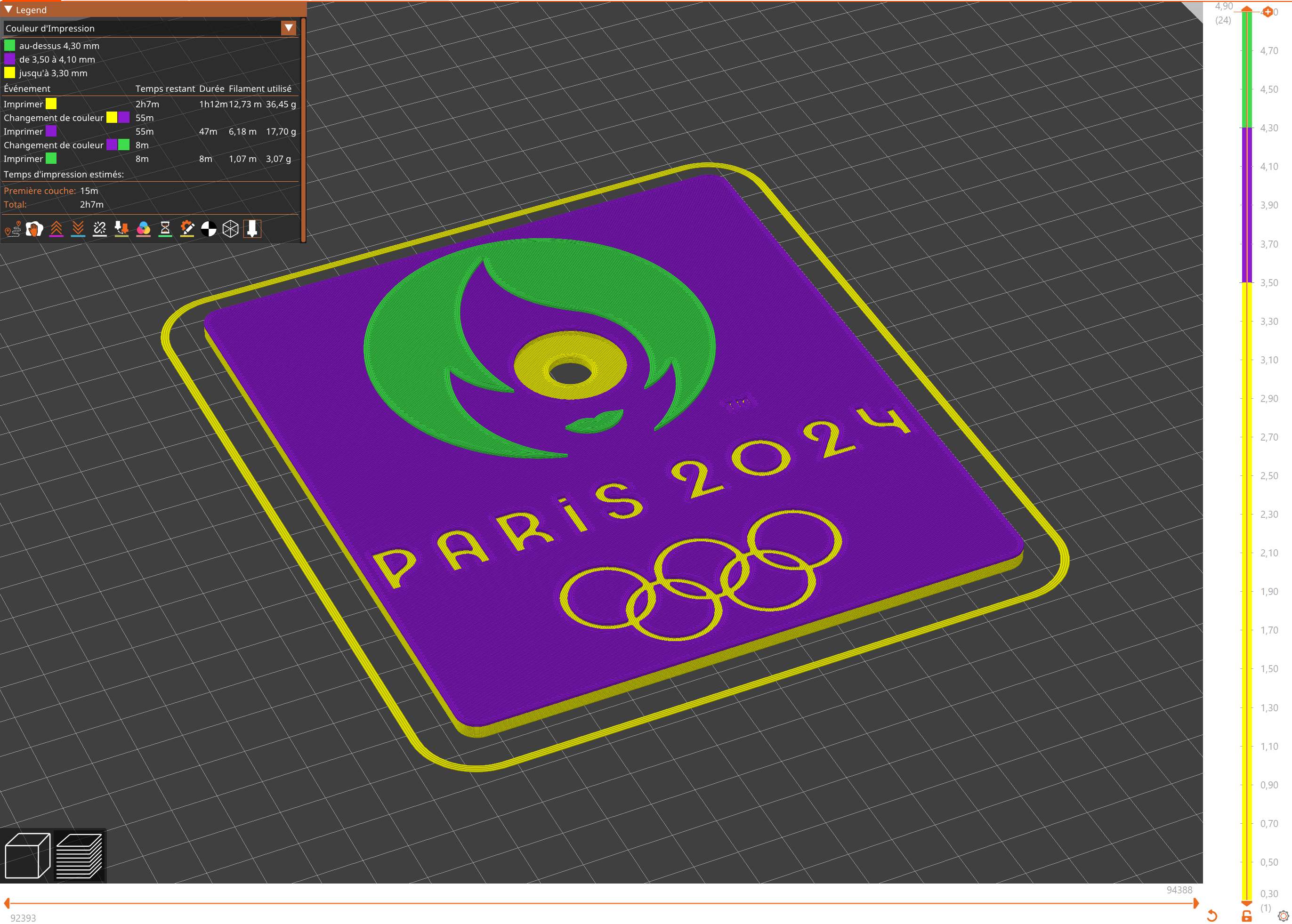Click the 'Filament utilisé' column header
Viewport: 1292px width, 924px height.
pyautogui.click(x=260, y=89)
